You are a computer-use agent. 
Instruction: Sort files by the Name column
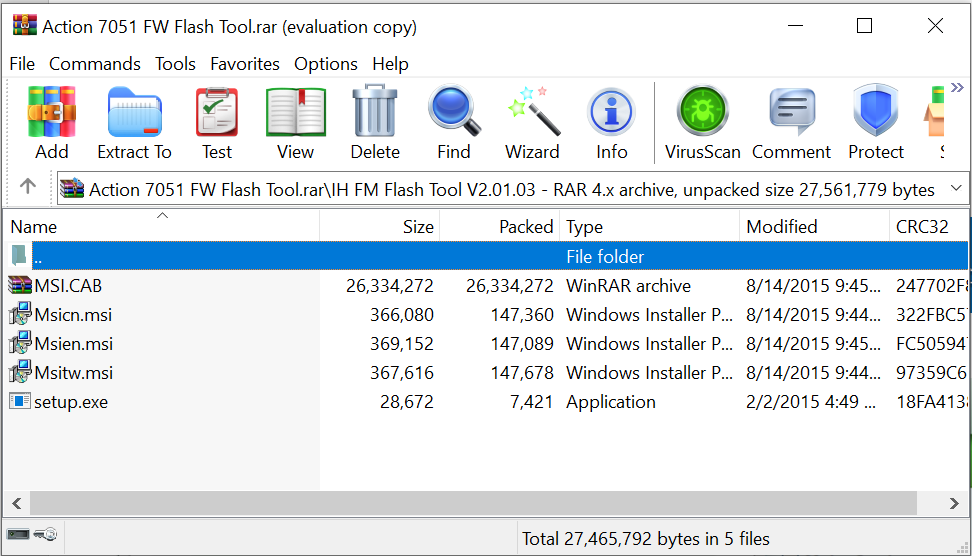click(x=161, y=226)
